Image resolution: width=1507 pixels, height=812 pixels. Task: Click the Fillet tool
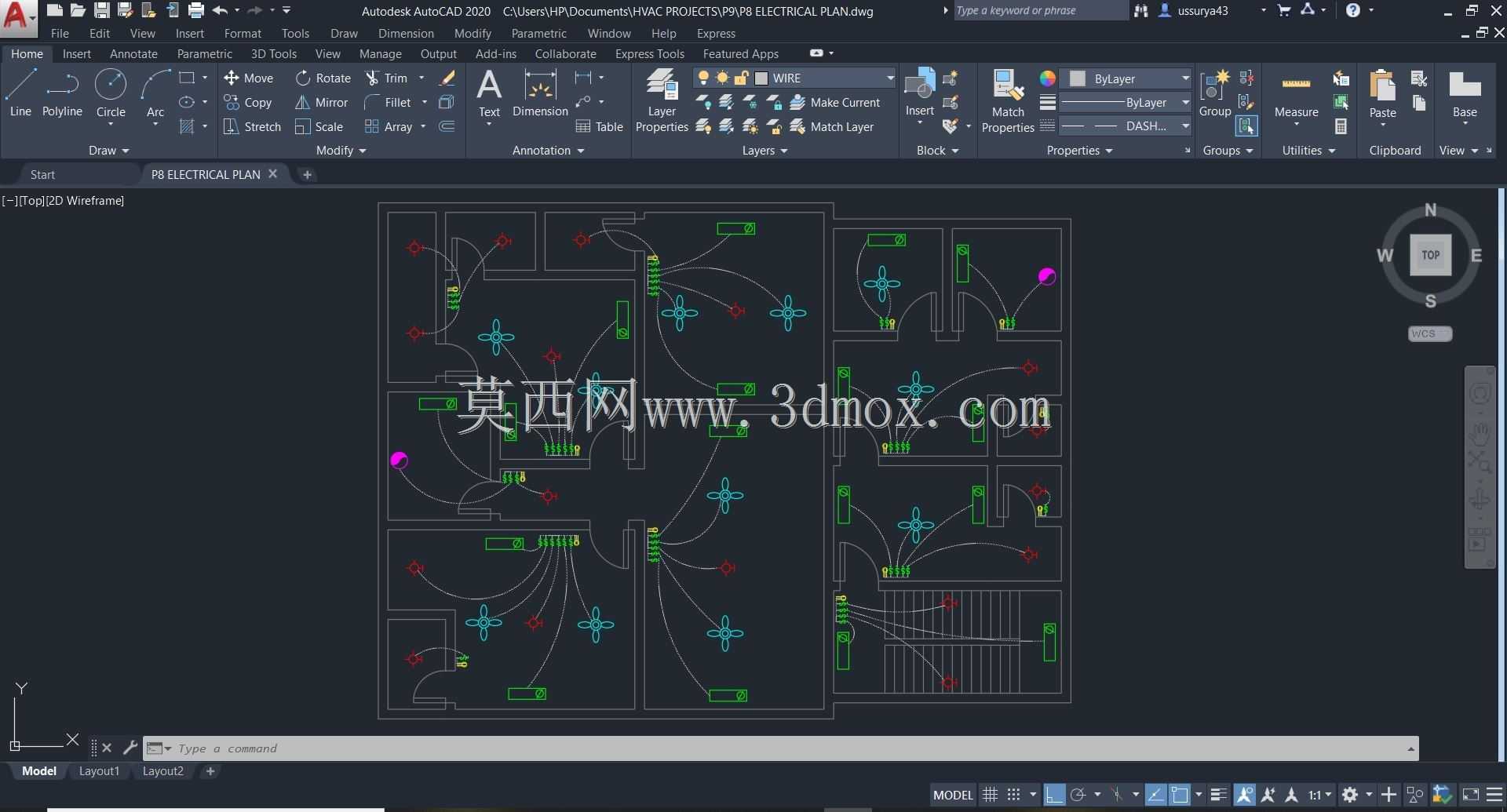(x=388, y=102)
